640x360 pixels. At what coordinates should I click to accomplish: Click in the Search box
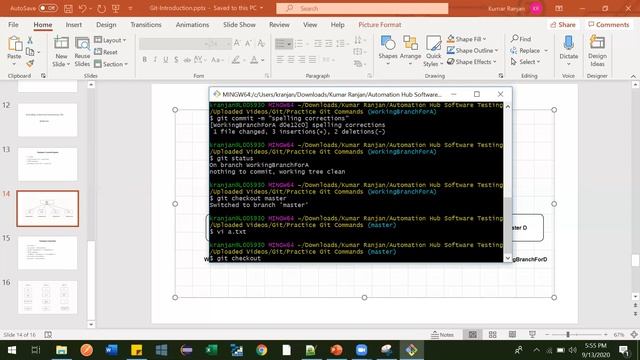(362, 8)
